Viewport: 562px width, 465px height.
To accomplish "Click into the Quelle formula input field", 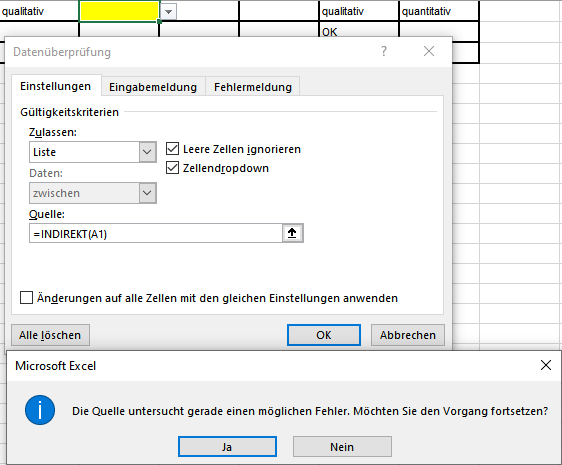I will point(156,233).
